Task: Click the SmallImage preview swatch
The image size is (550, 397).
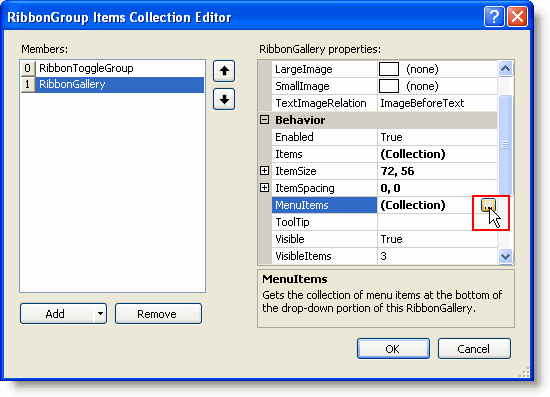Action: pyautogui.click(x=389, y=86)
